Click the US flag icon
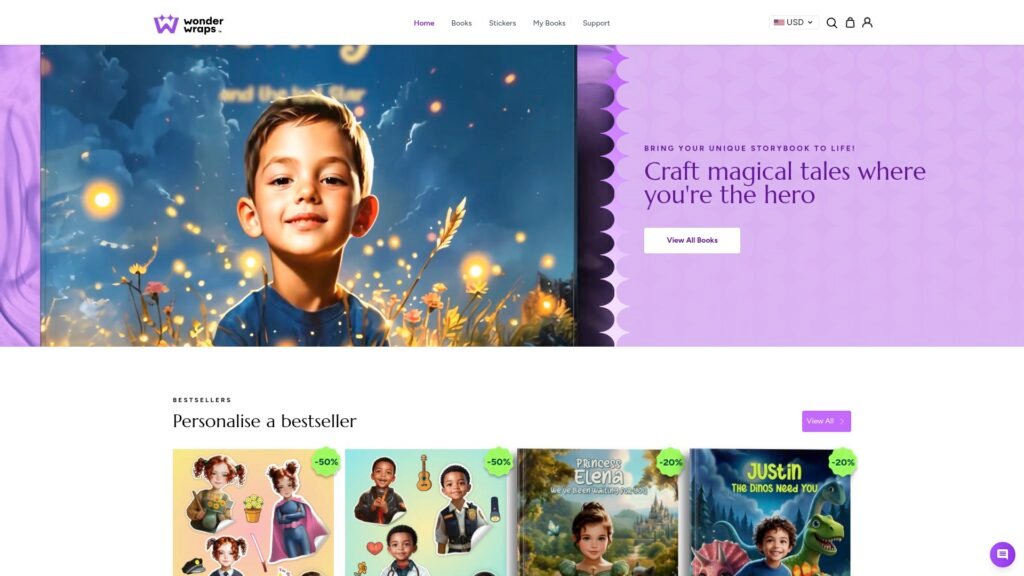 click(779, 22)
